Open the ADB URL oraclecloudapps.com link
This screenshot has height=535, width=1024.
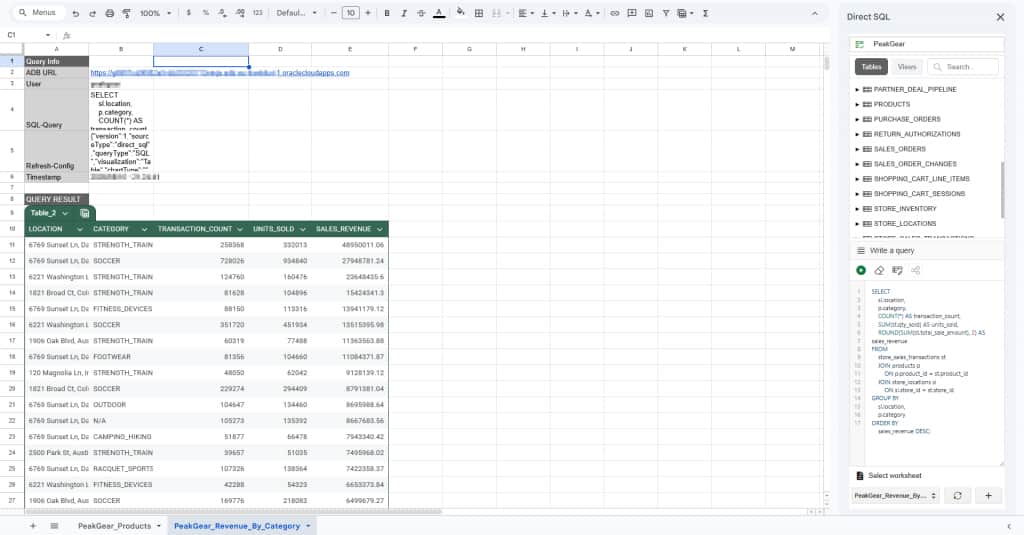(x=219, y=73)
